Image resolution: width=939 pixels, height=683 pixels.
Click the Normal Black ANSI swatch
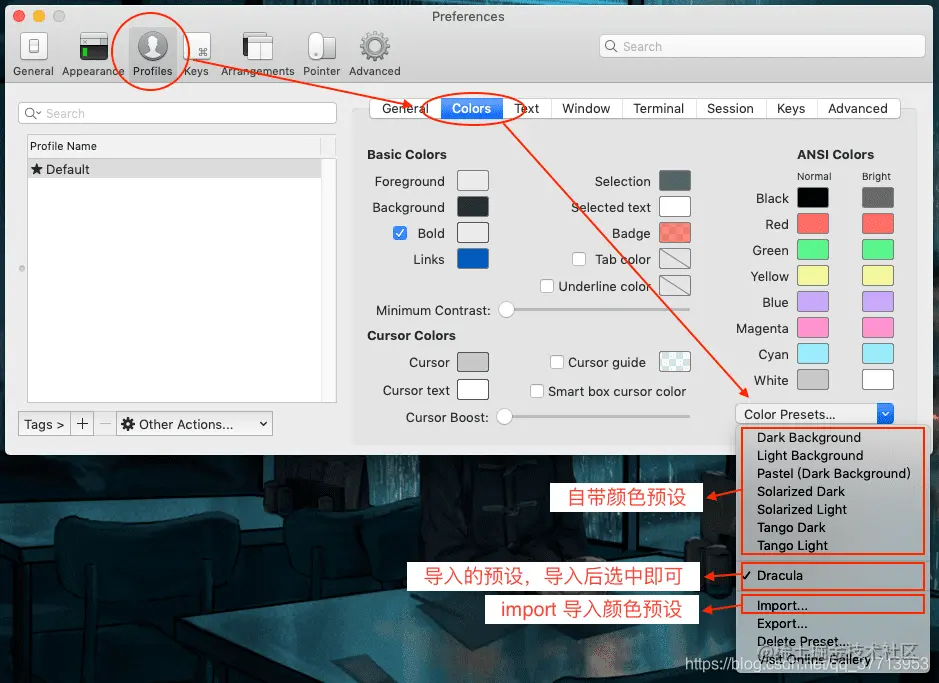click(x=813, y=198)
